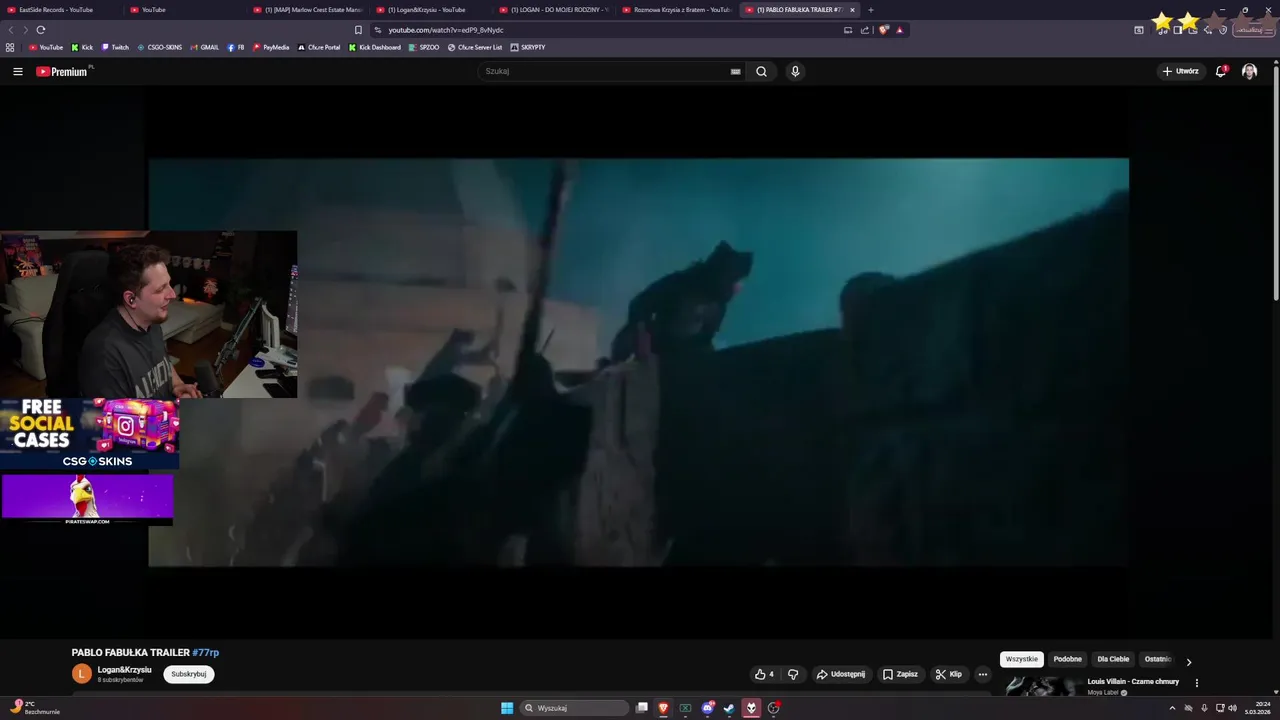The width and height of the screenshot is (1280, 720).
Task: Click the Windows taskbar Wyszukaj search box
Action: coord(575,708)
